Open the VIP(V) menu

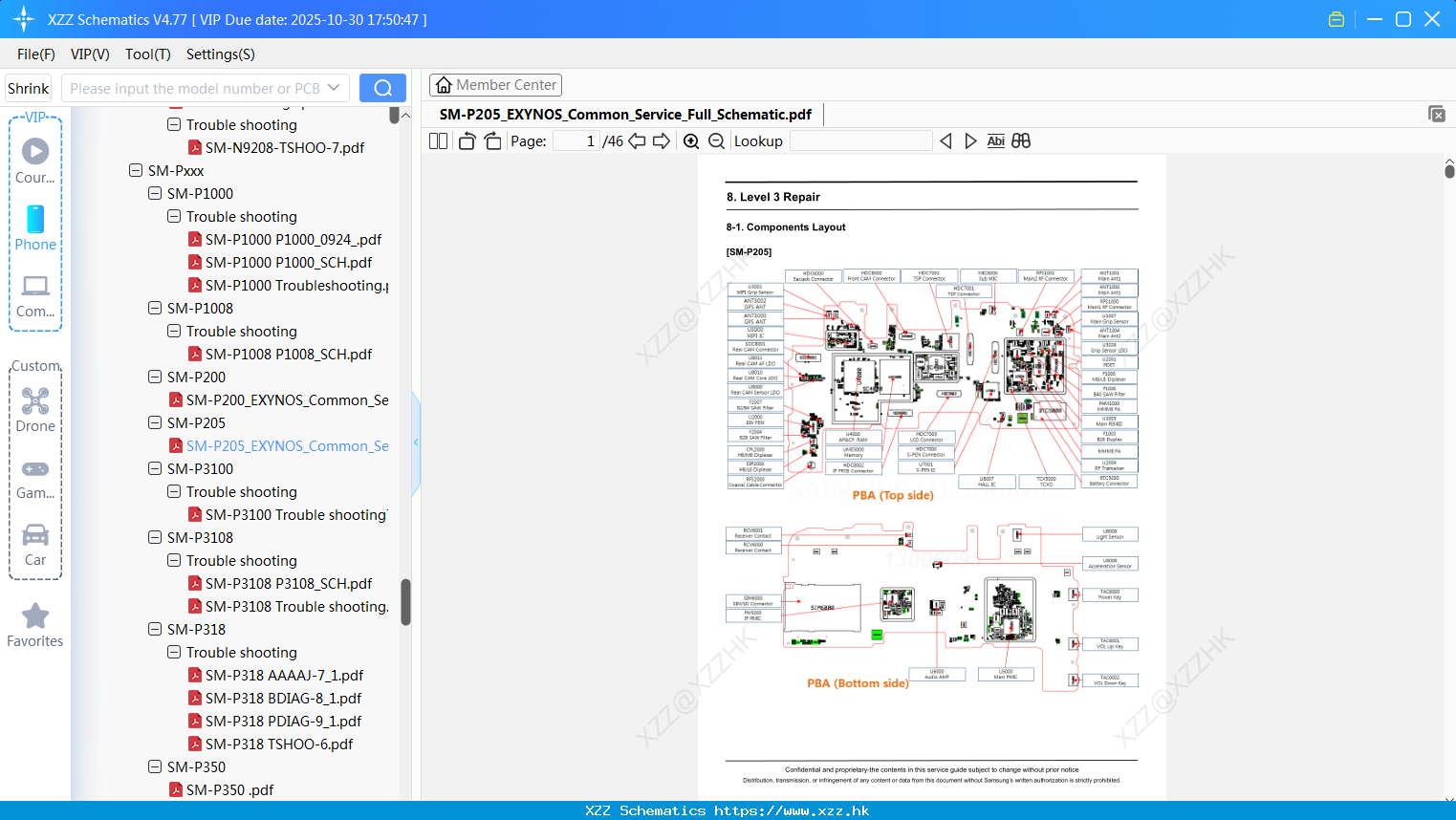(x=90, y=54)
